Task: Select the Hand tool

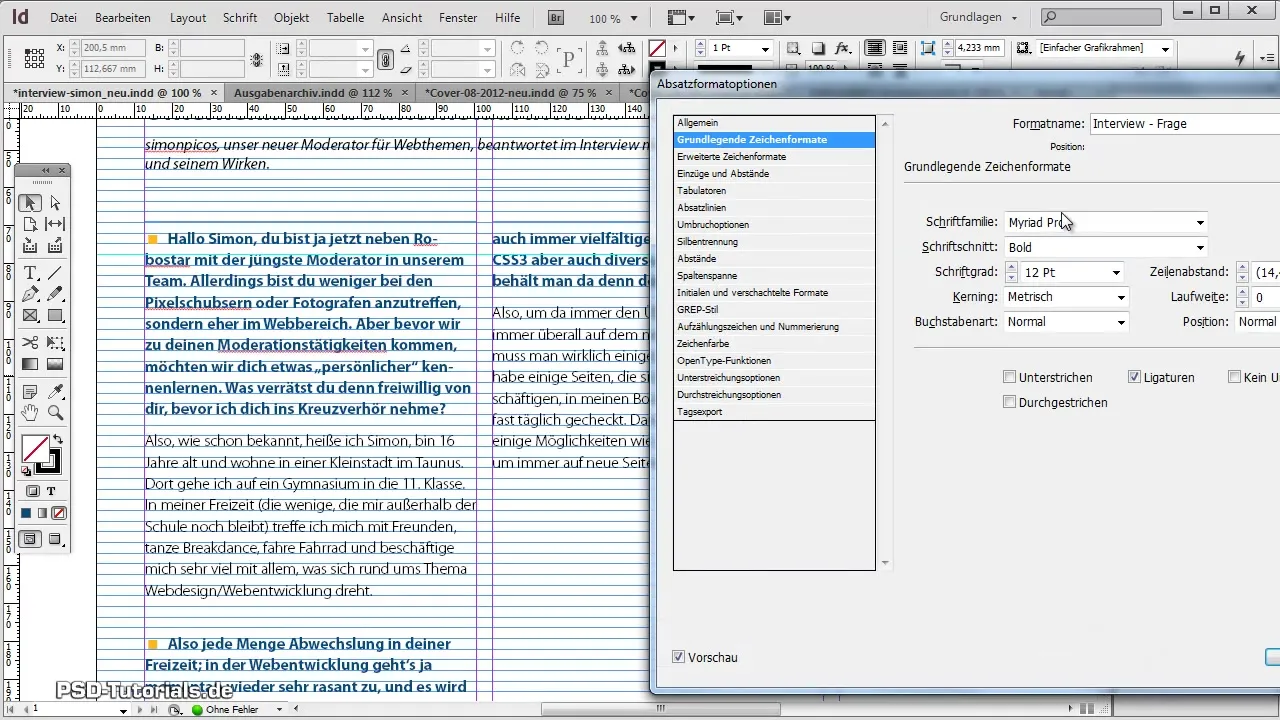Action: click(x=30, y=412)
